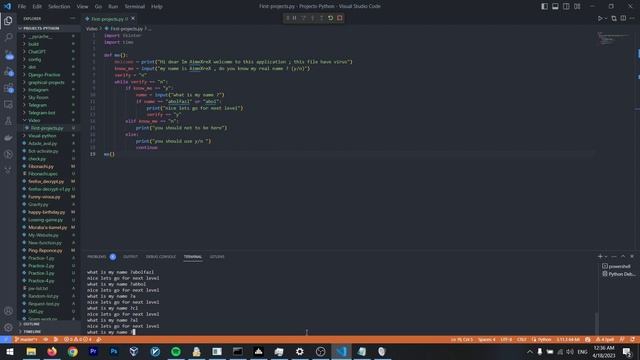
Task: Open Explorer panel more actions ellipsis
Action: tap(73, 18)
